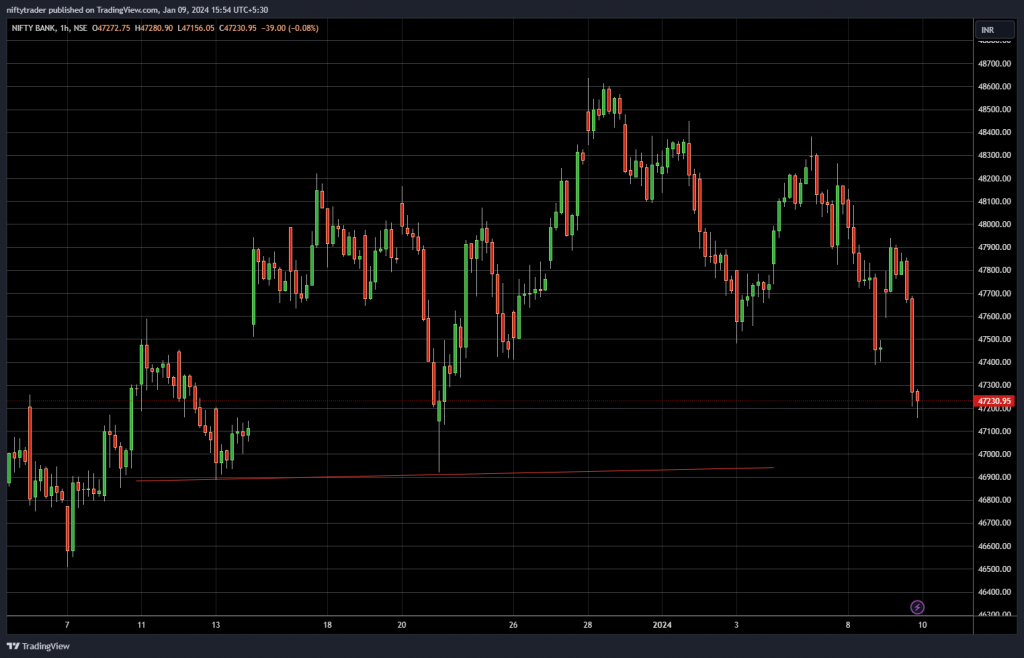Click the date 10 on the time axis
The width and height of the screenshot is (1024, 658).
click(922, 625)
